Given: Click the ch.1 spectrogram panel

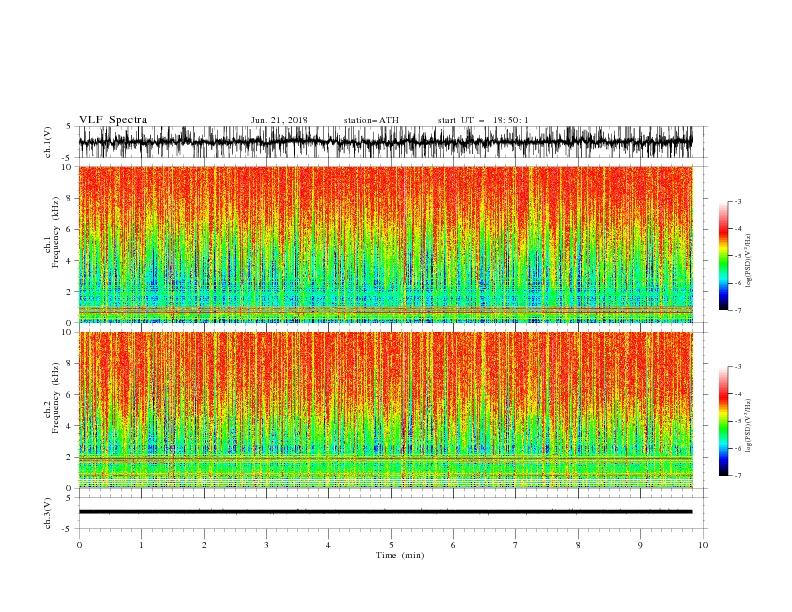Looking at the screenshot, I should point(386,244).
